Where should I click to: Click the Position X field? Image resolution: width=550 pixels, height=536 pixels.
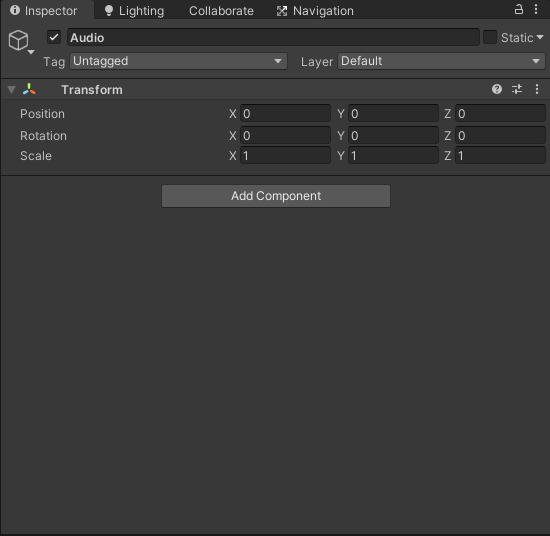click(285, 113)
